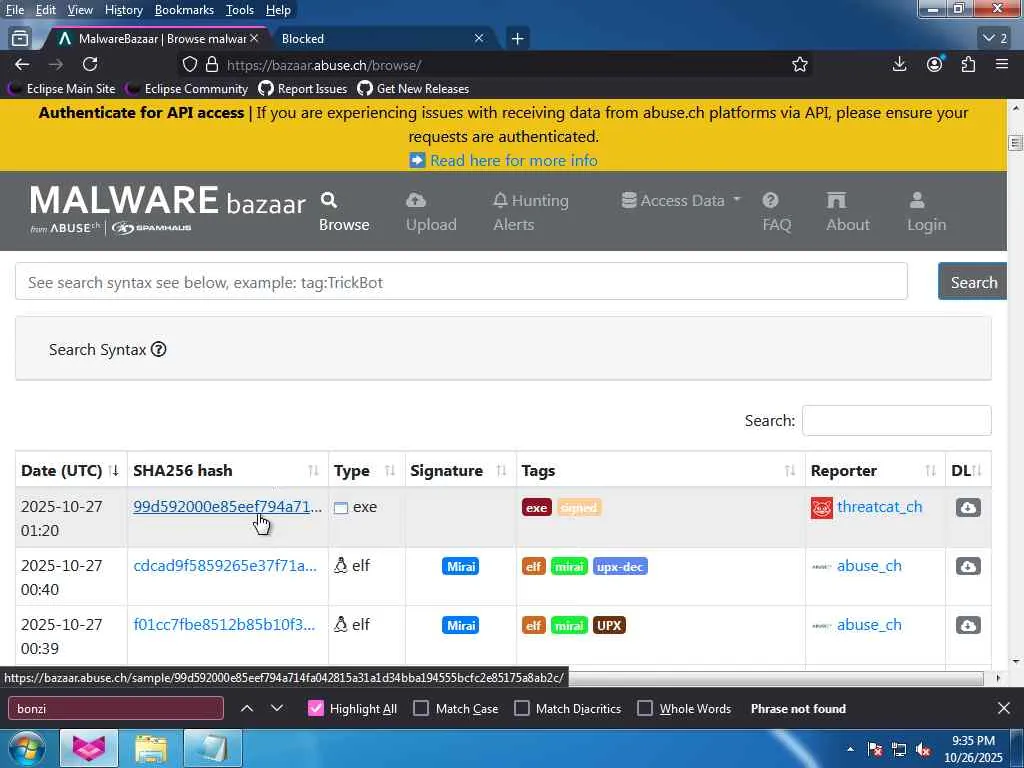Open the Firefox downloads panel
This screenshot has width=1024, height=768.
coord(899,64)
